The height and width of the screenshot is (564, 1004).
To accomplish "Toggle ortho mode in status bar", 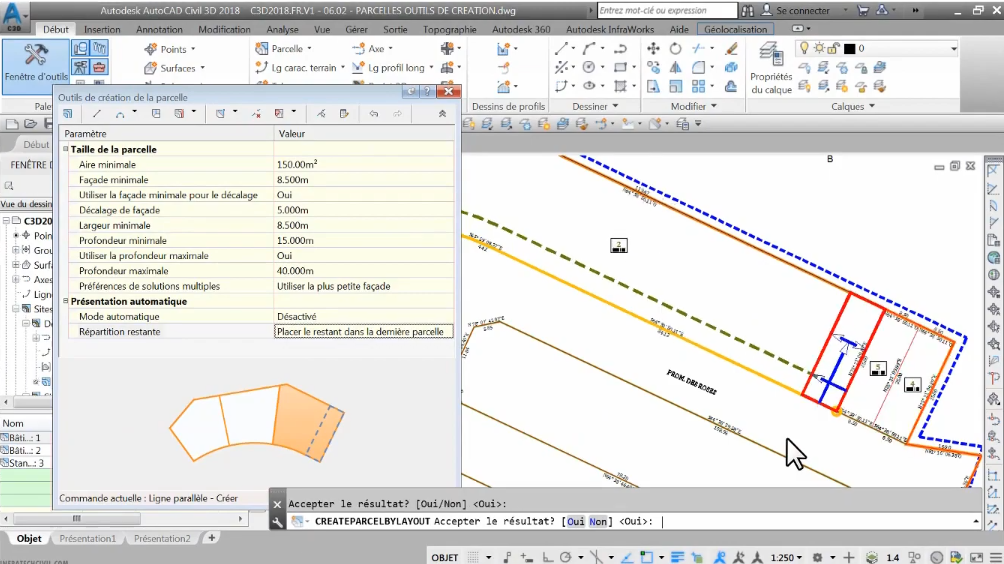I will pos(547,558).
